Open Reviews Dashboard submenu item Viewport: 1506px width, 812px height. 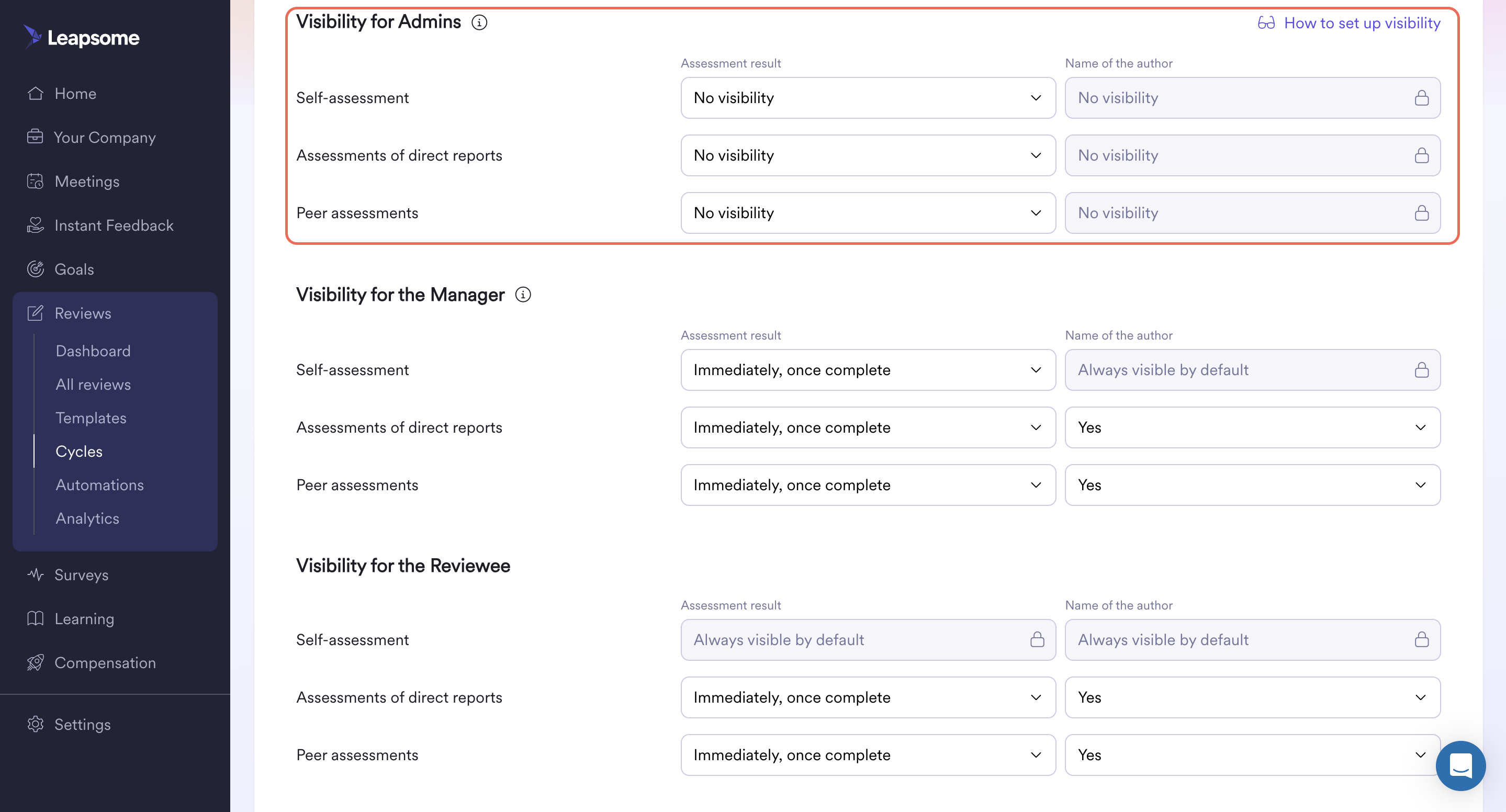93,351
